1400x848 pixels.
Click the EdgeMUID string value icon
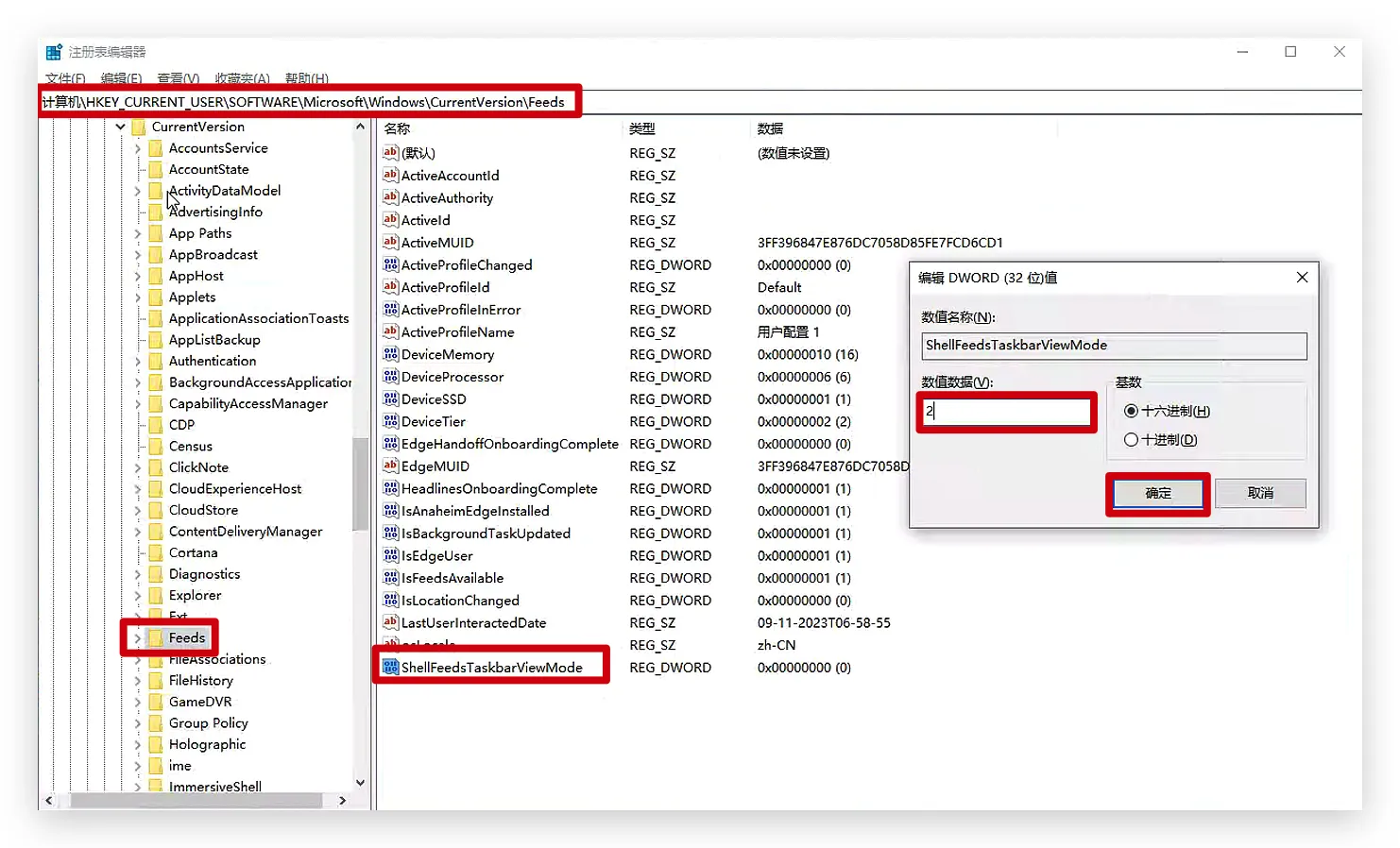390,466
